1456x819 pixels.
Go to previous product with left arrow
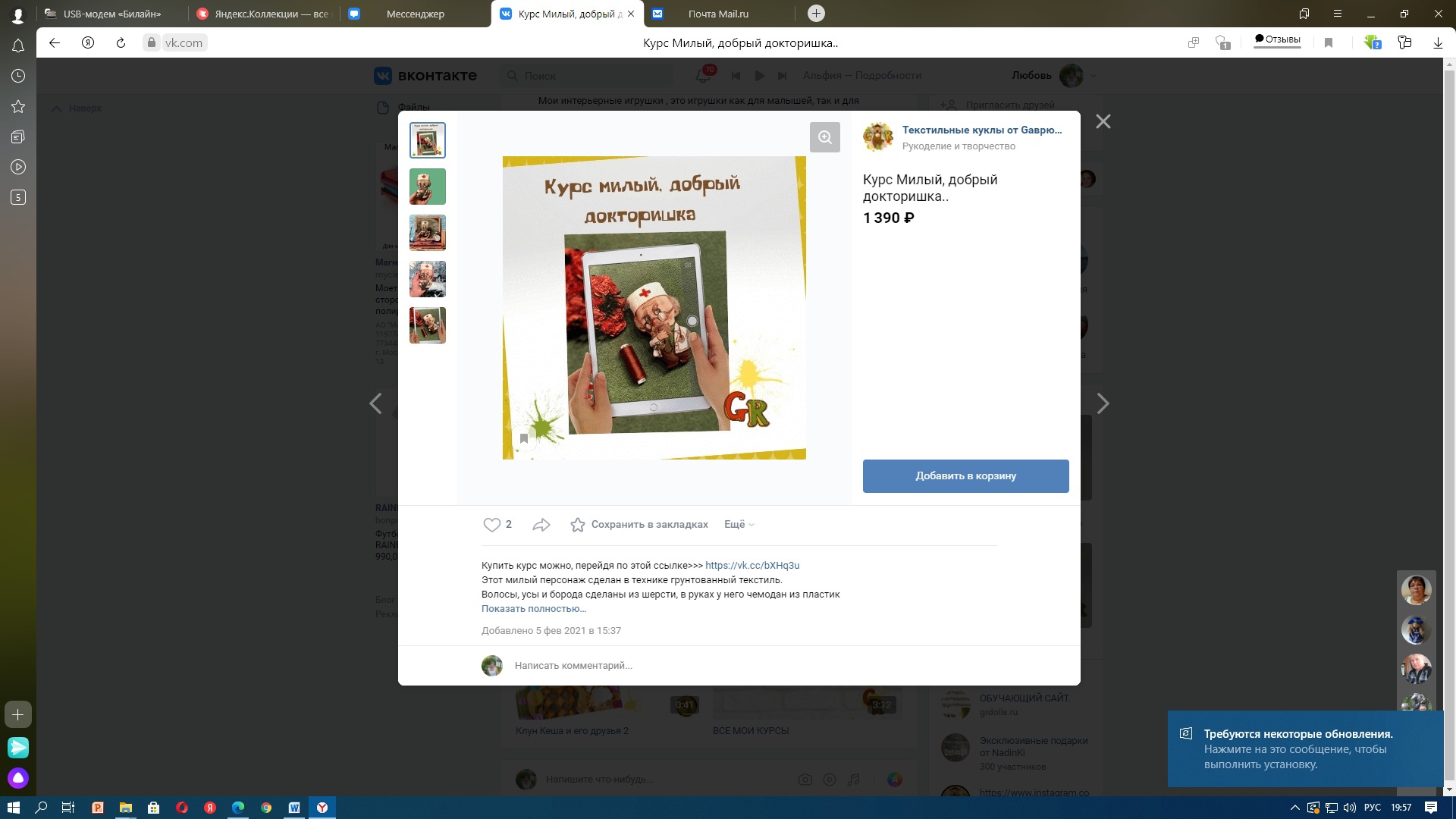pos(375,403)
